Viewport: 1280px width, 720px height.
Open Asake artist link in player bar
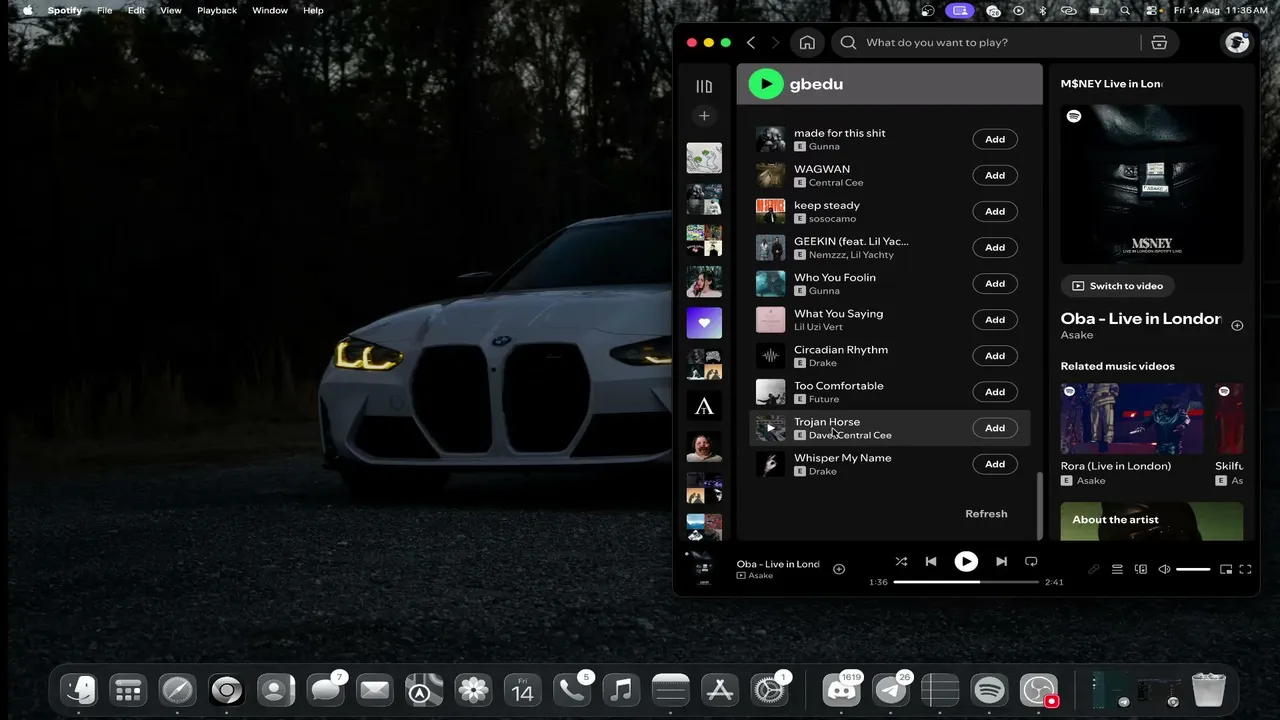pos(761,576)
